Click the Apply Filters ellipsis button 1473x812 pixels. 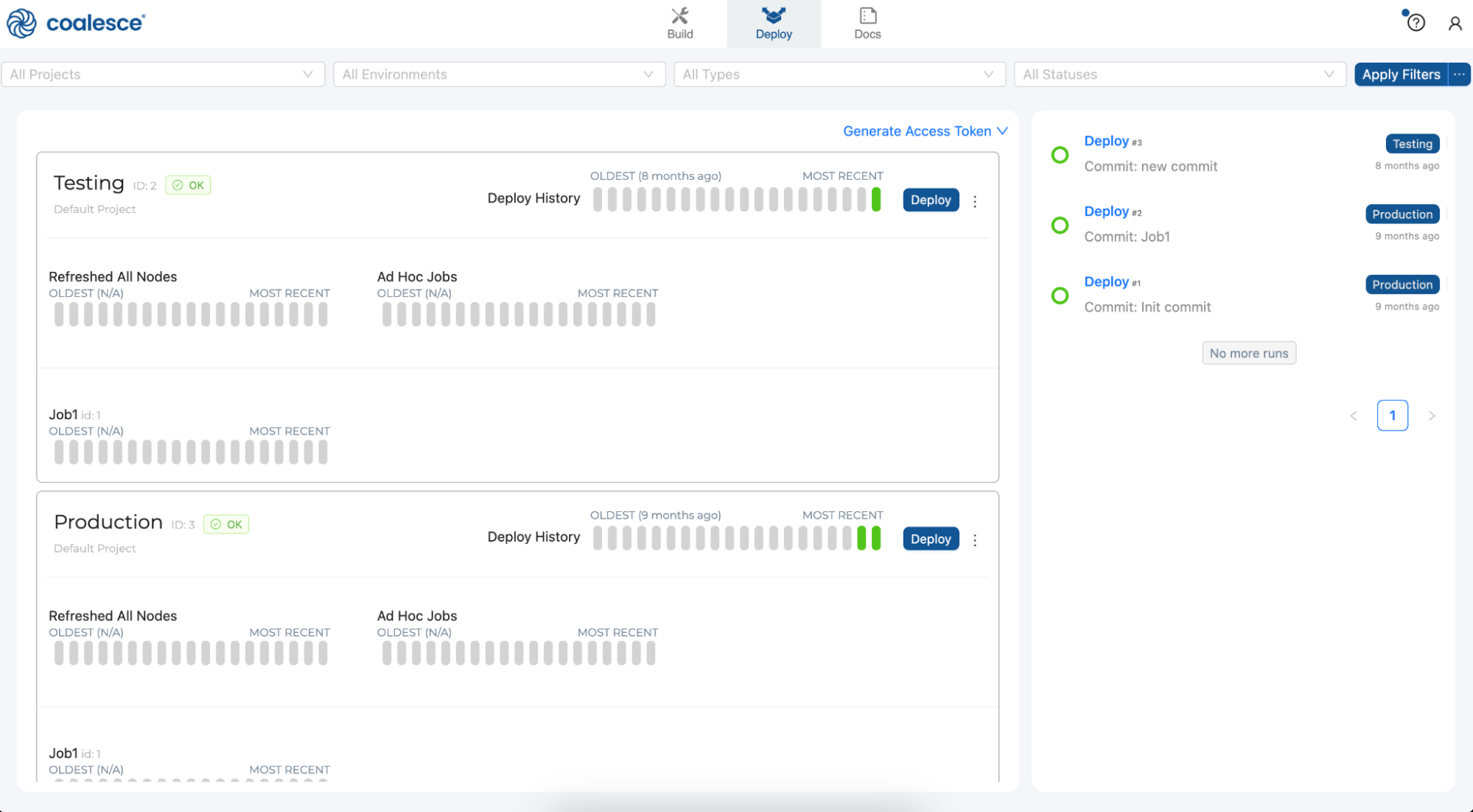click(1459, 74)
